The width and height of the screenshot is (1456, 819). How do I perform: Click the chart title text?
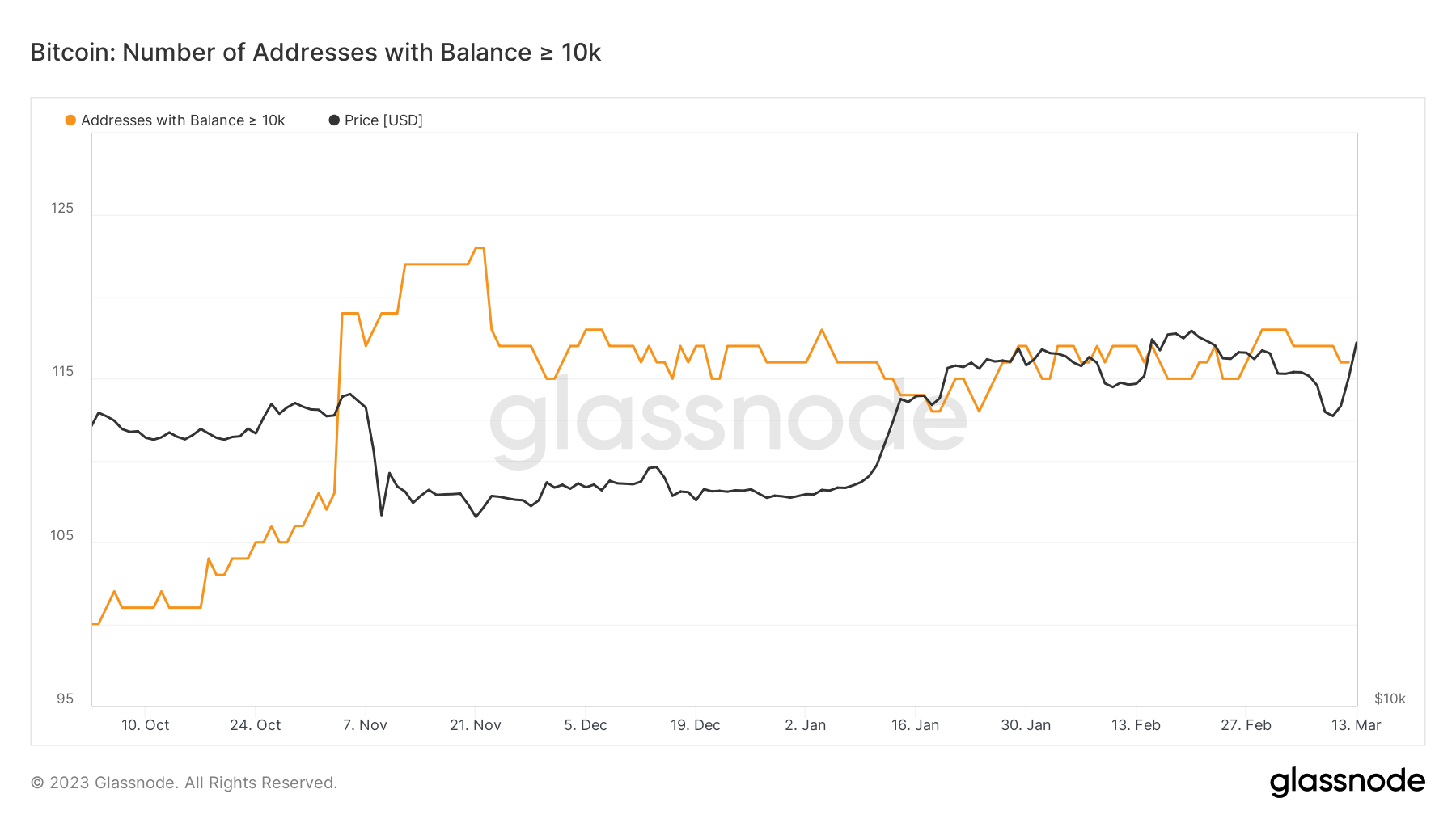(x=315, y=53)
